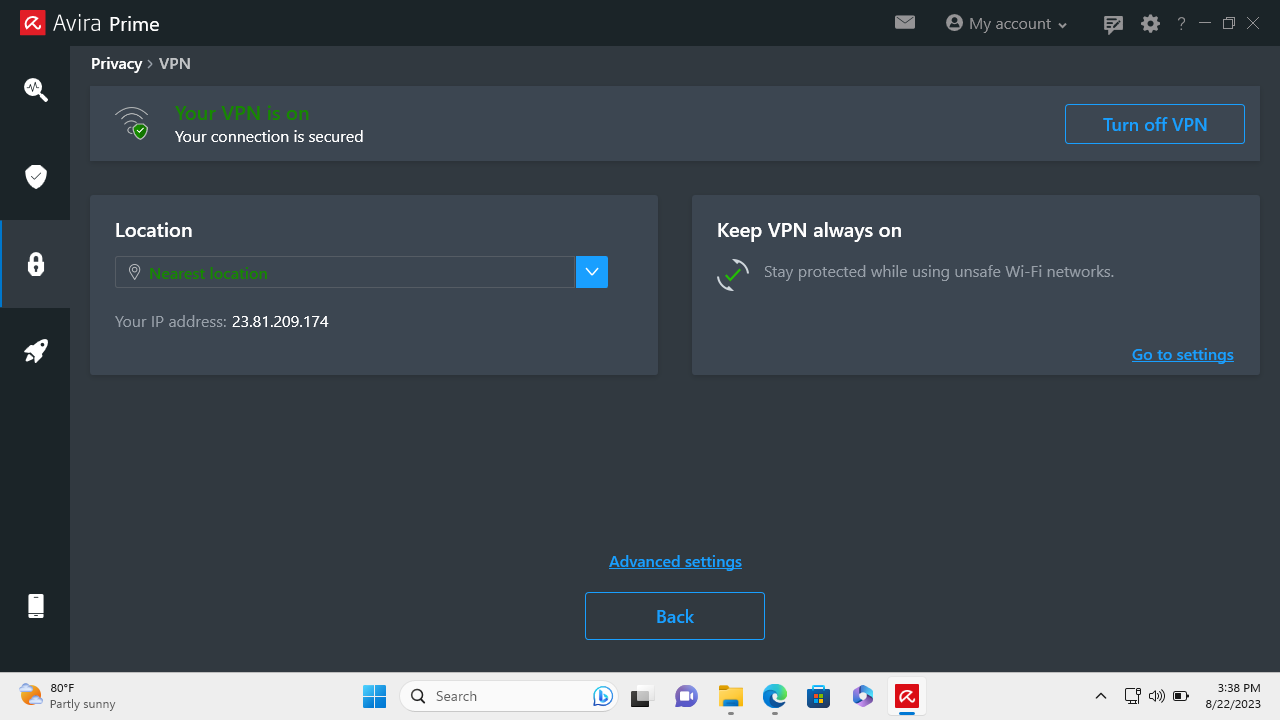Viewport: 1280px width, 720px height.
Task: Open the Performance rocket sidebar icon
Action: 36,351
